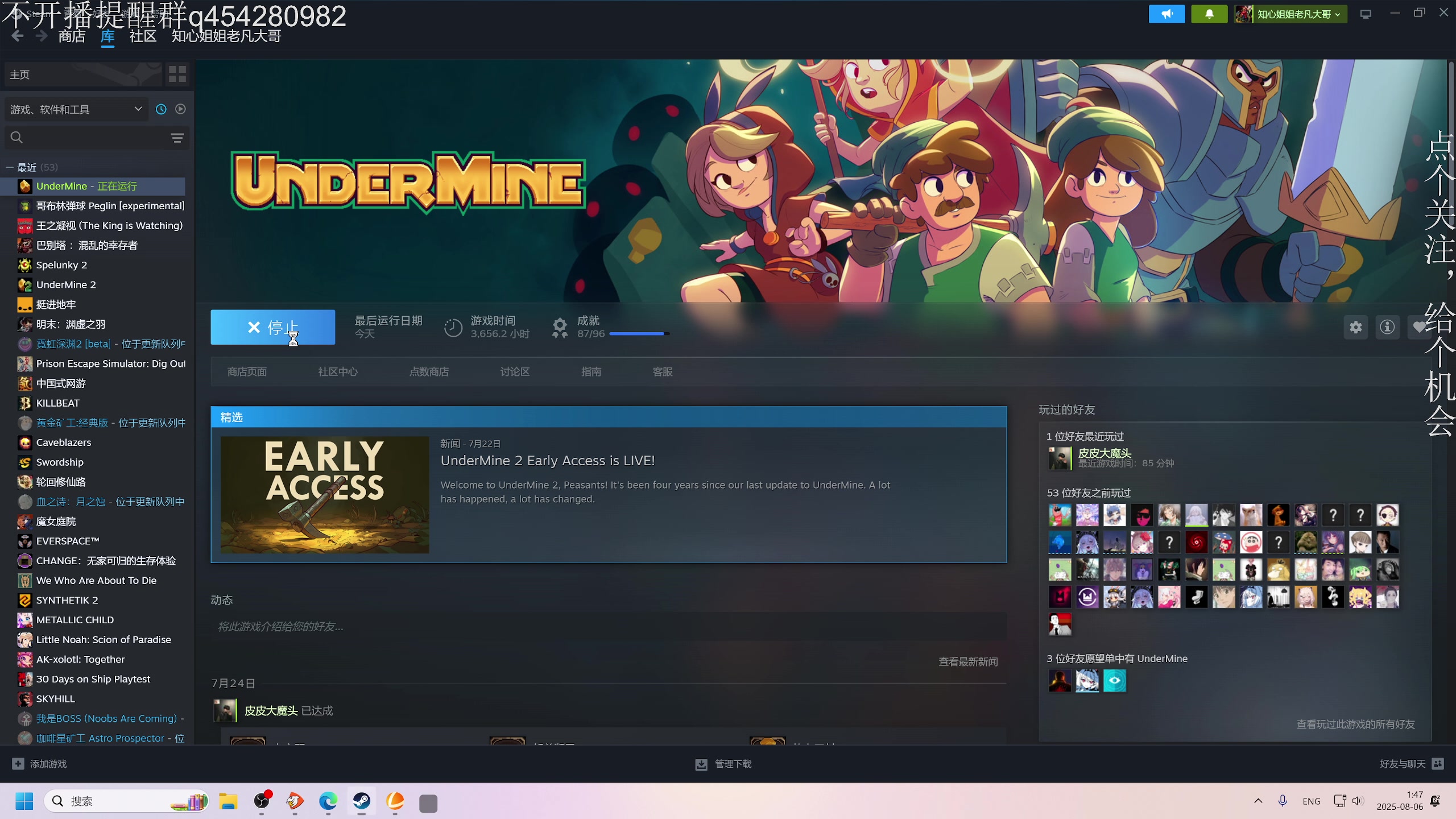This screenshot has height=819, width=1456.
Task: Click the announcements megaphone icon
Action: point(1167,14)
